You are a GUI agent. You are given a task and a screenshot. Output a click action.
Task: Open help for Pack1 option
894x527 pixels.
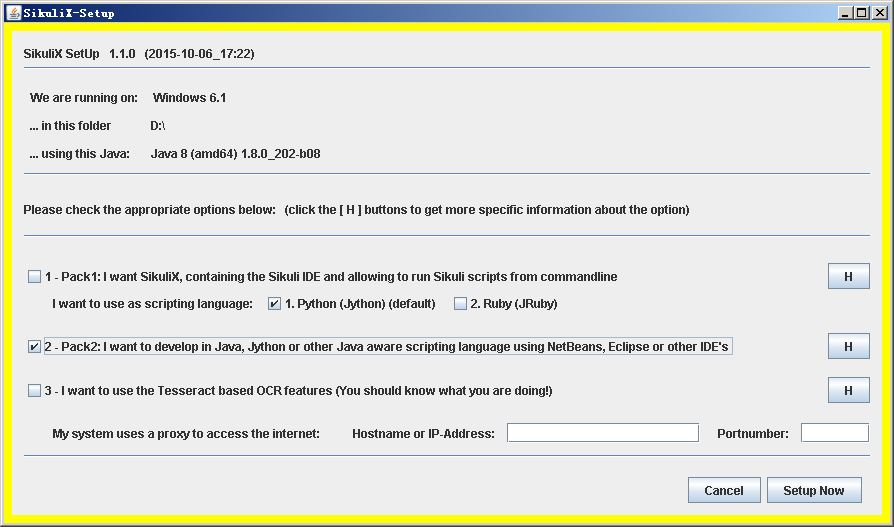(x=848, y=277)
